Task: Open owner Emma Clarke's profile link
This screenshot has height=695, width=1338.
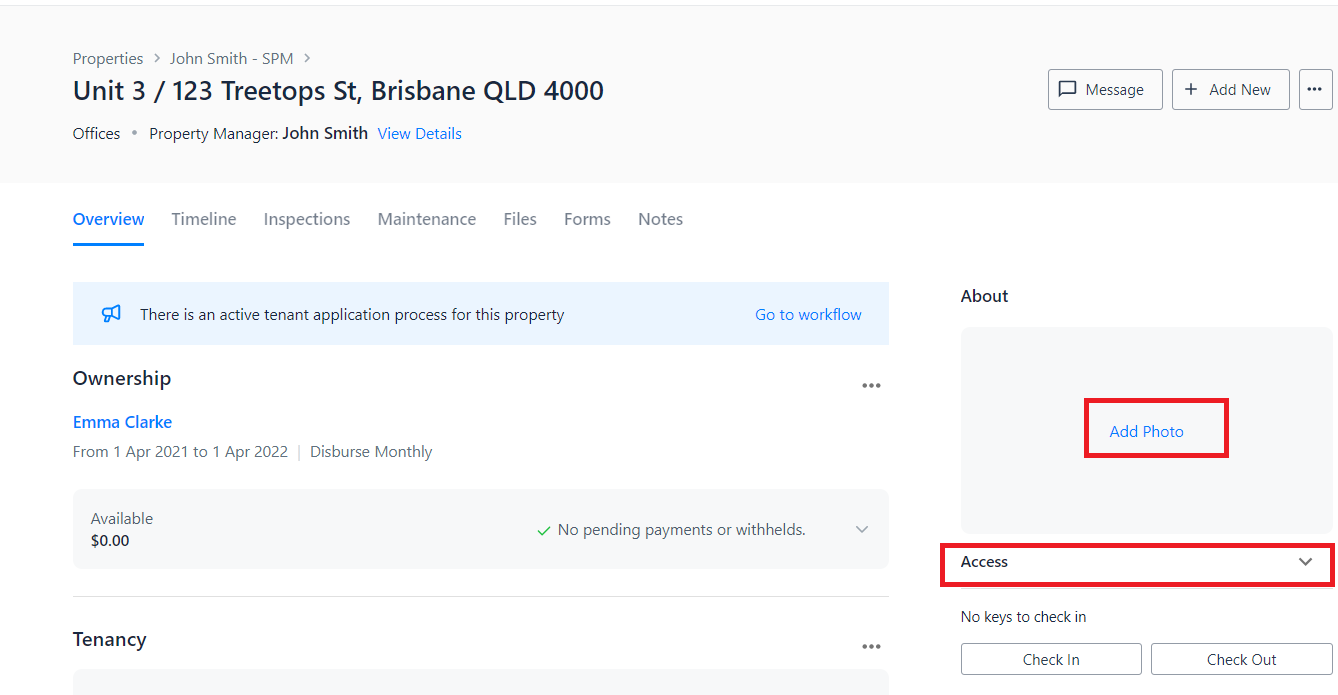Action: 122,422
